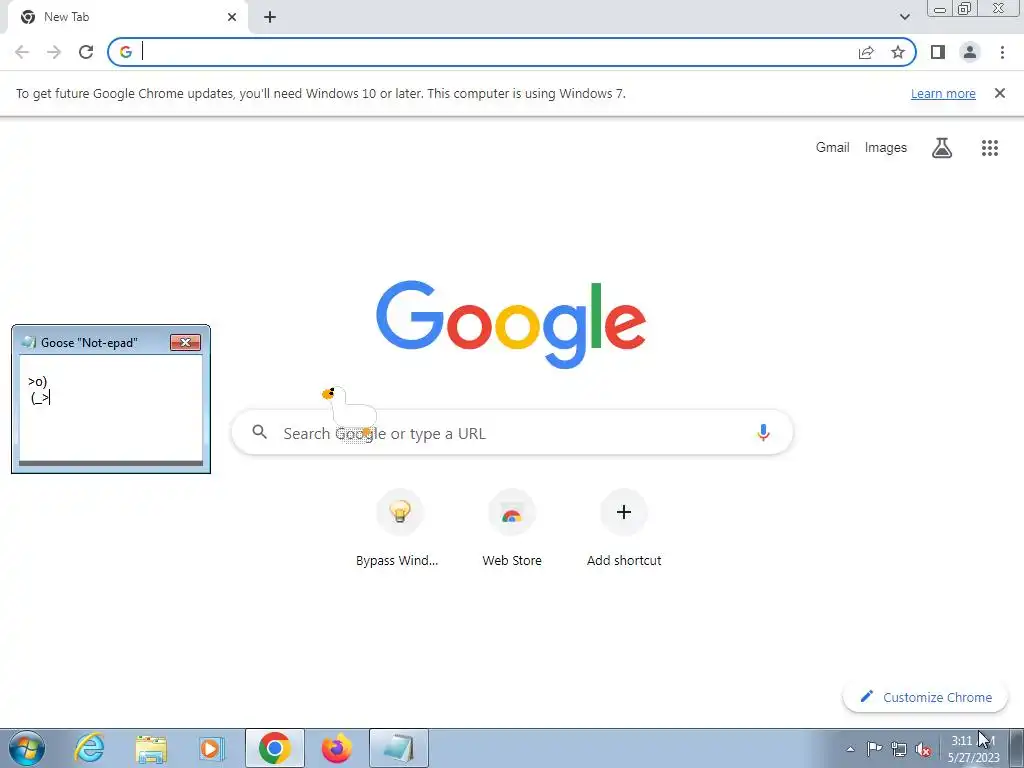Close the New Tab tab
Screen dimensions: 1024x768
(x=232, y=17)
